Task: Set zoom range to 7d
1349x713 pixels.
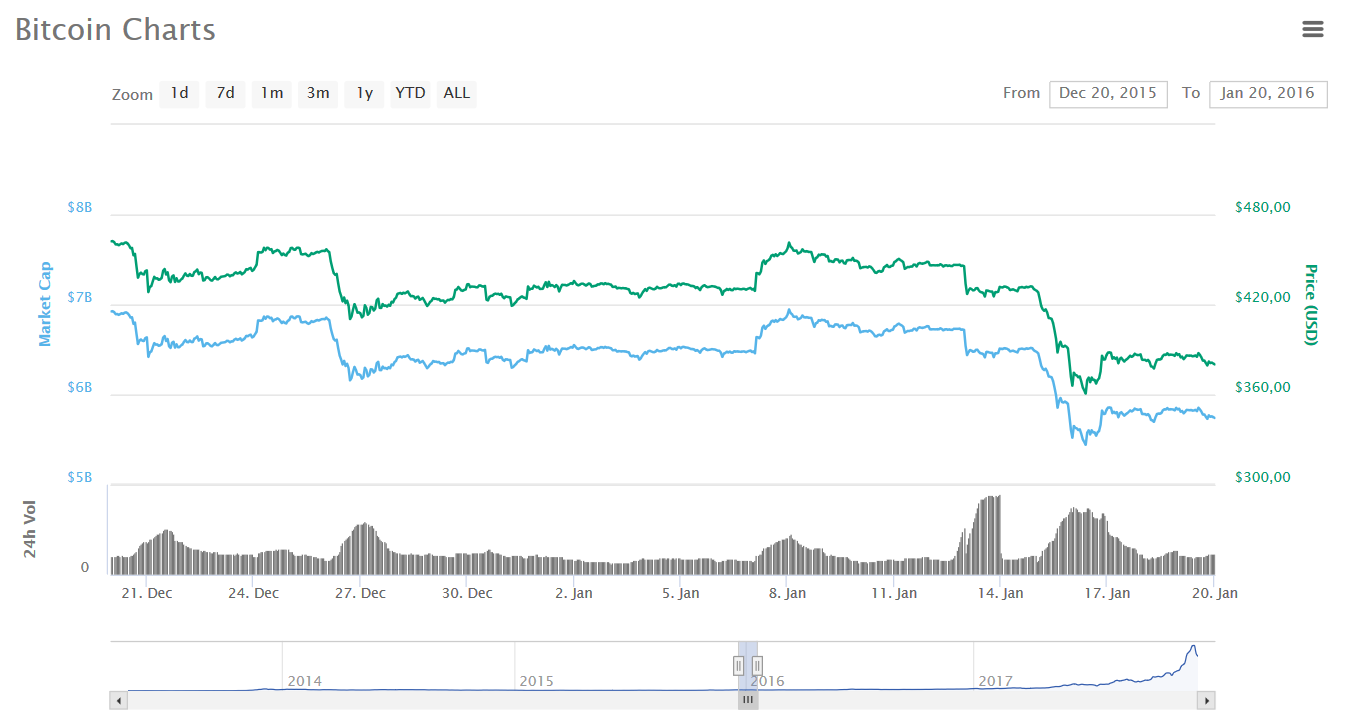Action: click(x=226, y=93)
